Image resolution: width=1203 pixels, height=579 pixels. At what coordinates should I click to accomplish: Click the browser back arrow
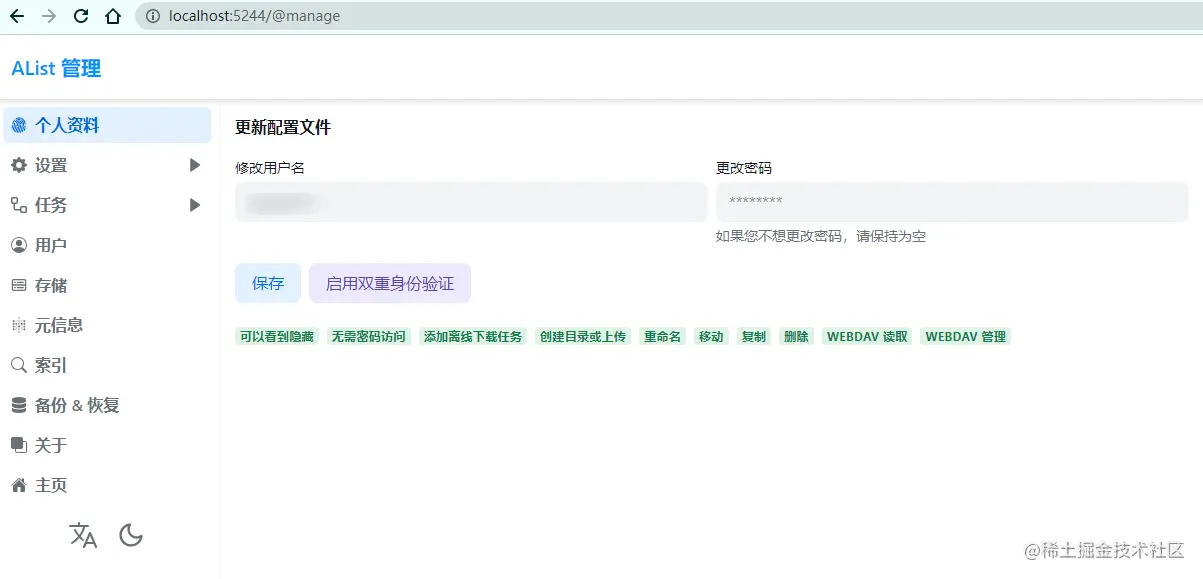pyautogui.click(x=17, y=16)
